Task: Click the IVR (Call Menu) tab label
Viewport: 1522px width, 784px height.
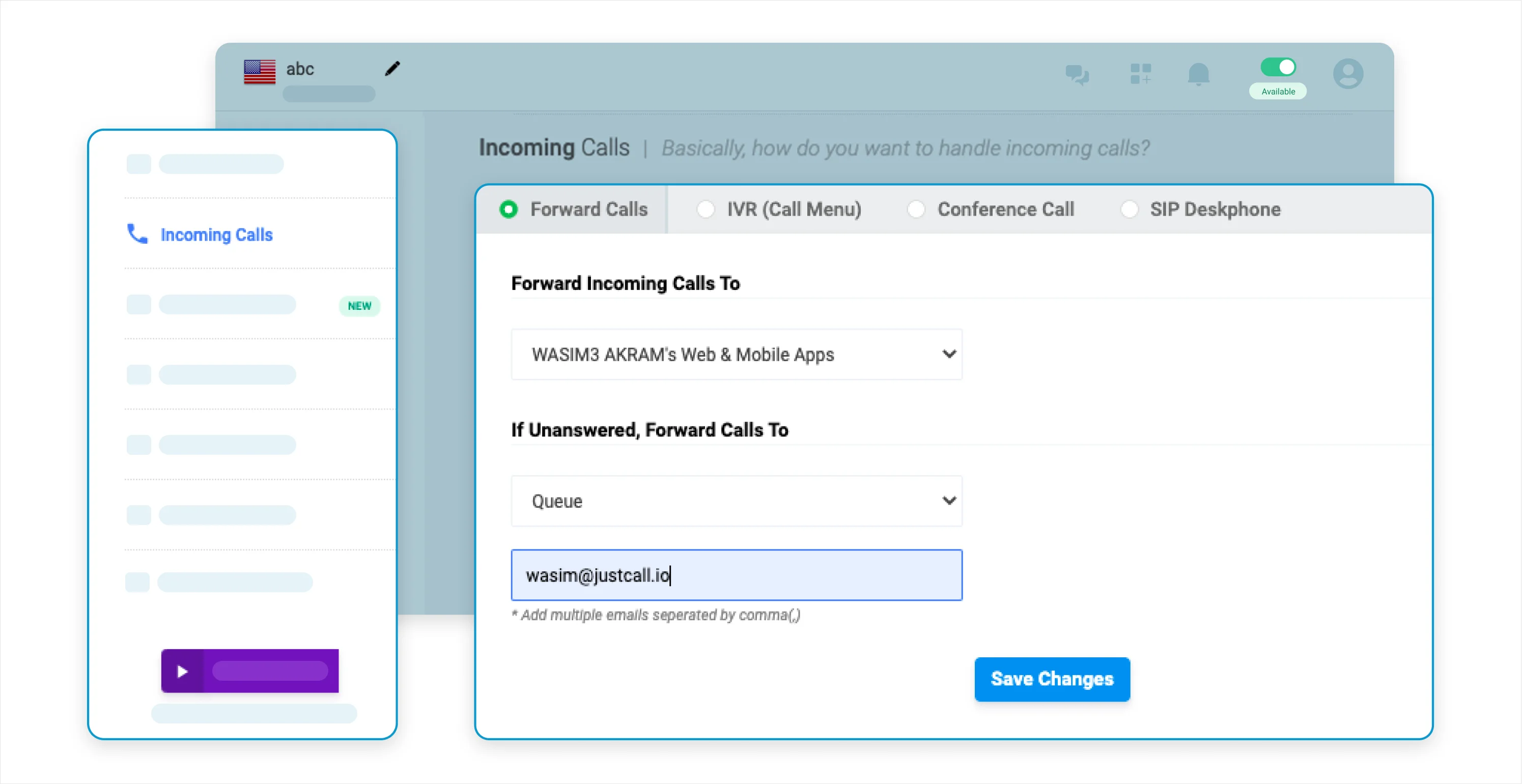Action: click(x=794, y=210)
